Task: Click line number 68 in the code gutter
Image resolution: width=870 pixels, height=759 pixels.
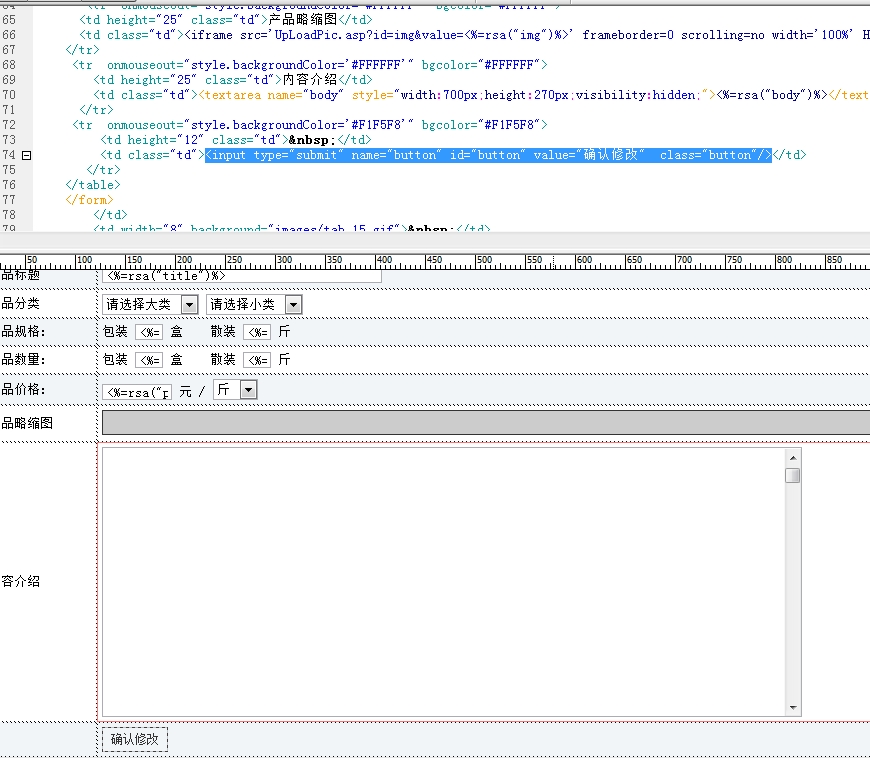Action: point(9,65)
